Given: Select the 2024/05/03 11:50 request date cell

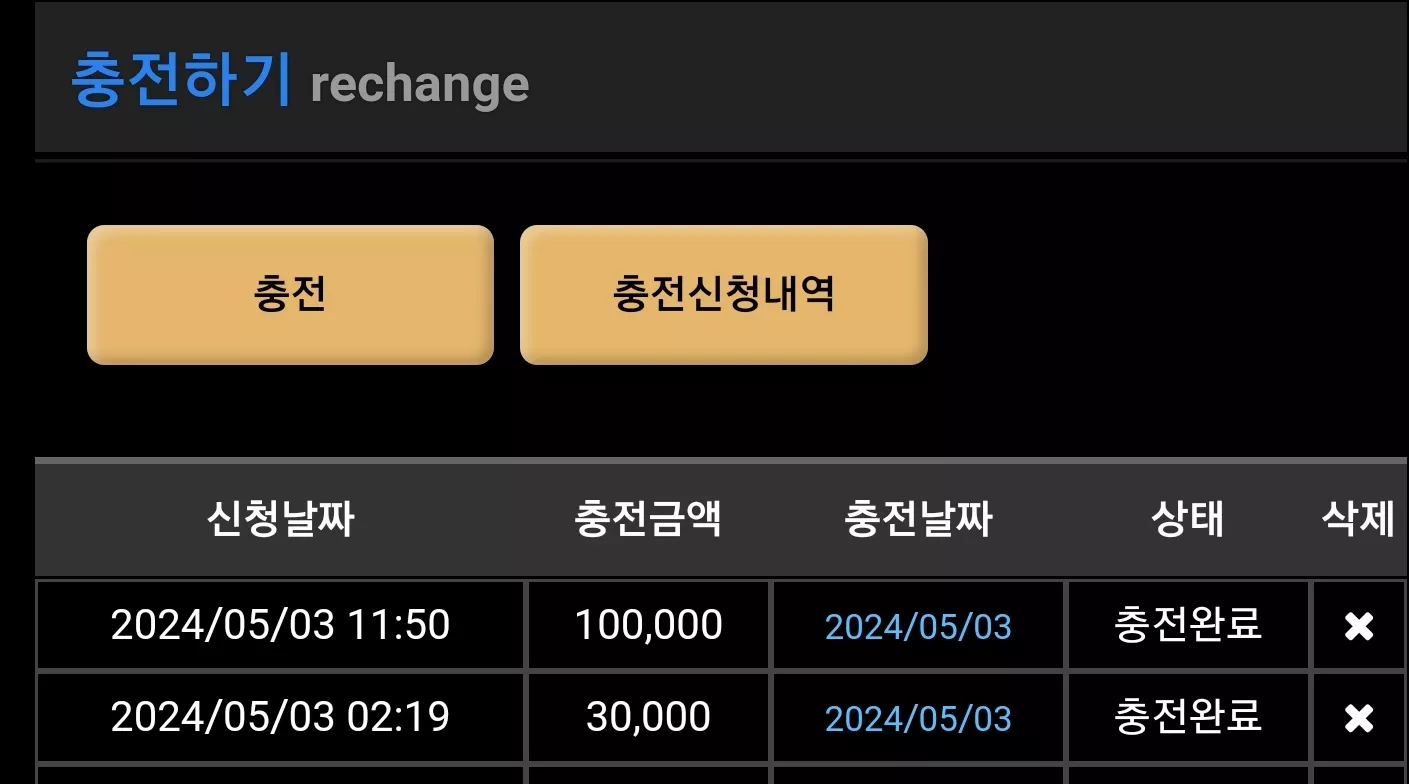Looking at the screenshot, I should pyautogui.click(x=280, y=626).
